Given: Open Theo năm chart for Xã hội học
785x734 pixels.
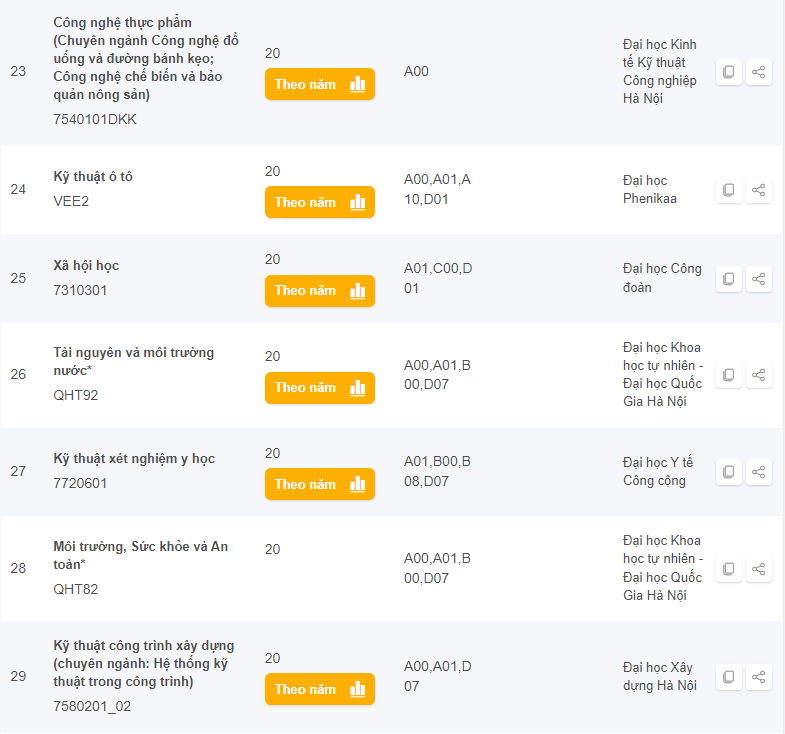Looking at the screenshot, I should (x=320, y=291).
